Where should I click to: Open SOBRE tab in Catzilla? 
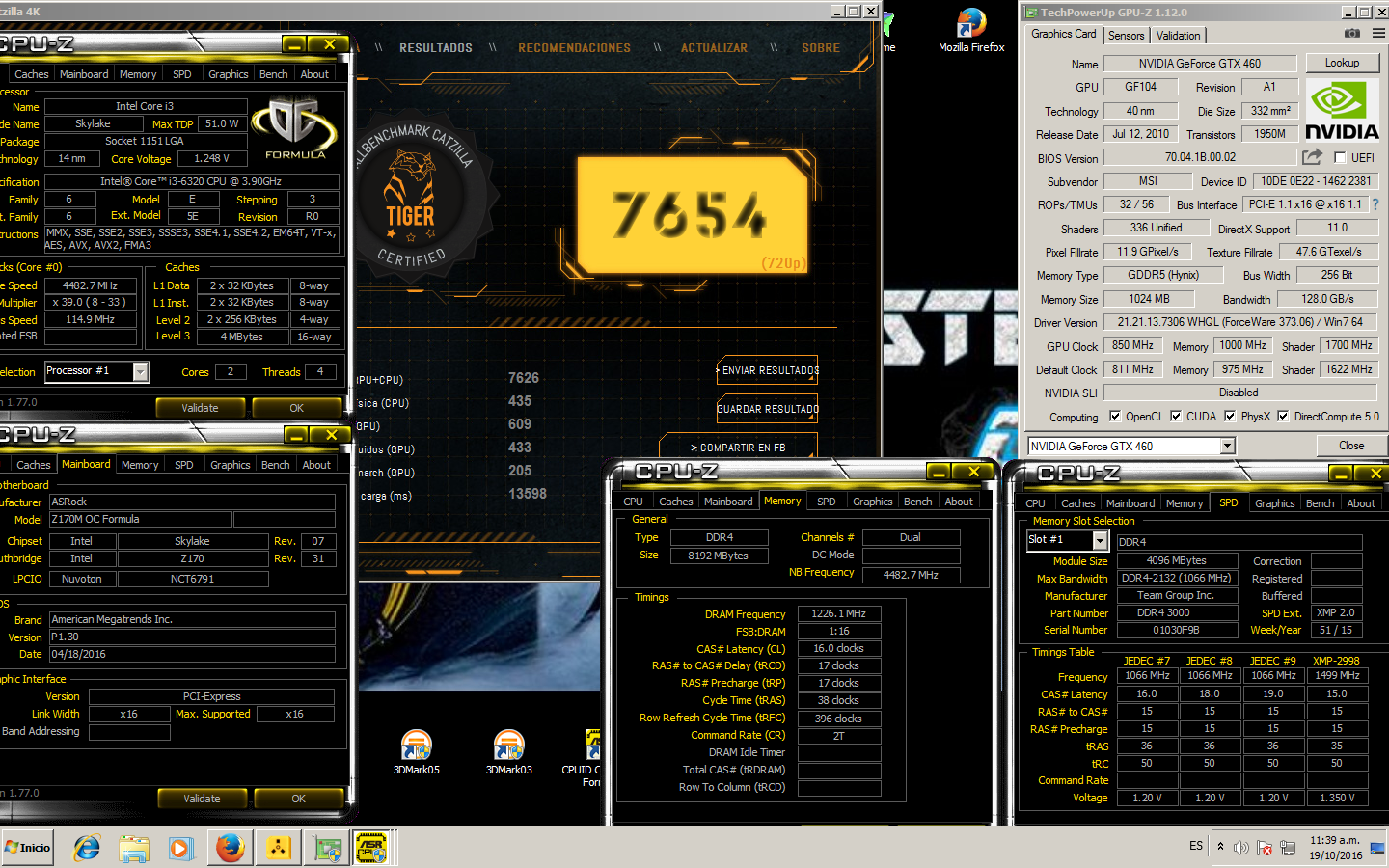(821, 48)
